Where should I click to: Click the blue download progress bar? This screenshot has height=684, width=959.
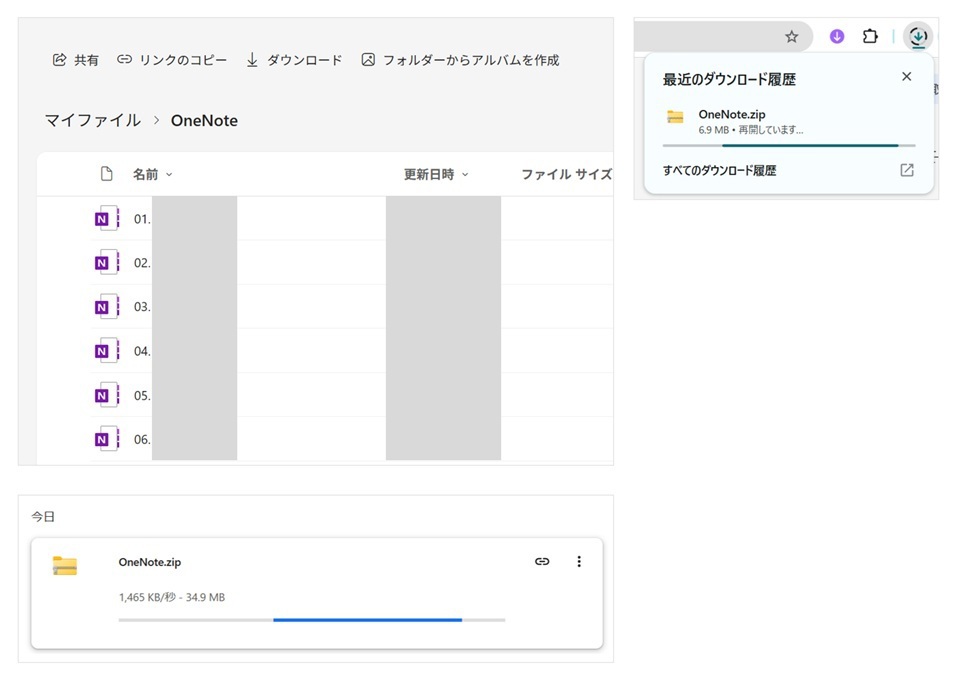tap(312, 620)
